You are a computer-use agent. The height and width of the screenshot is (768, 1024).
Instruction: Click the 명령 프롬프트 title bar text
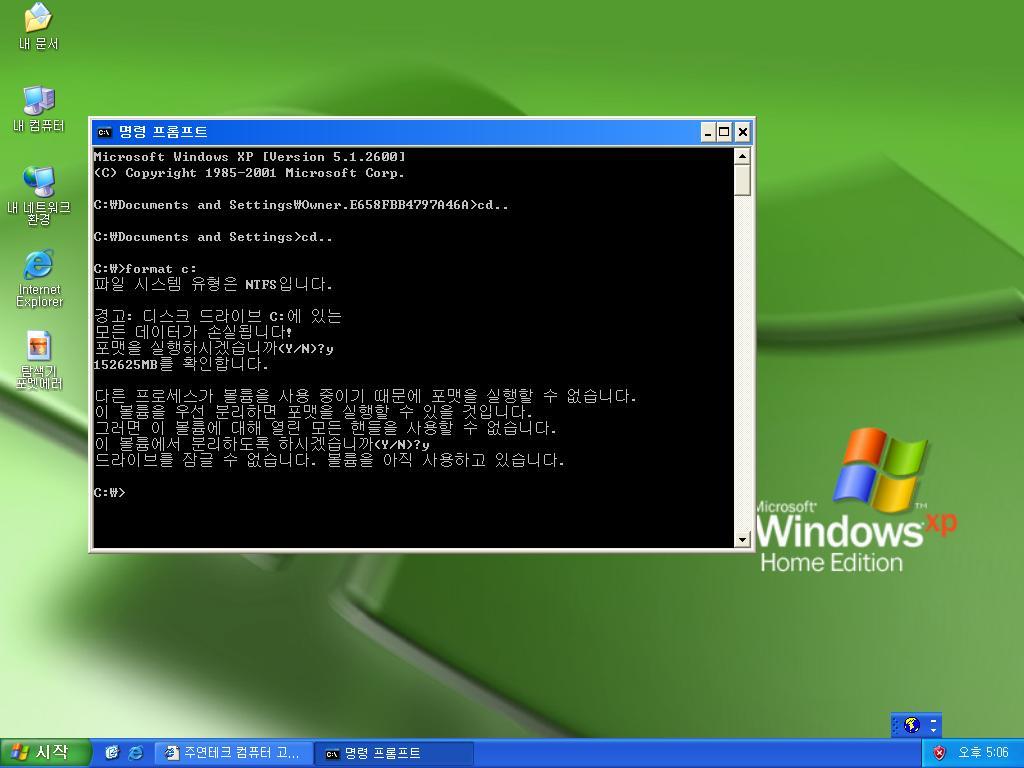coord(163,132)
